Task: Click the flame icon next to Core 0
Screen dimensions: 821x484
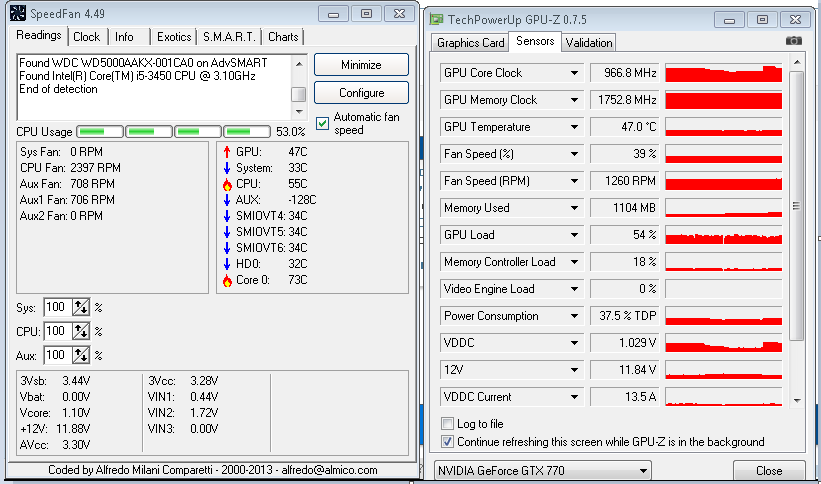Action: [x=227, y=280]
